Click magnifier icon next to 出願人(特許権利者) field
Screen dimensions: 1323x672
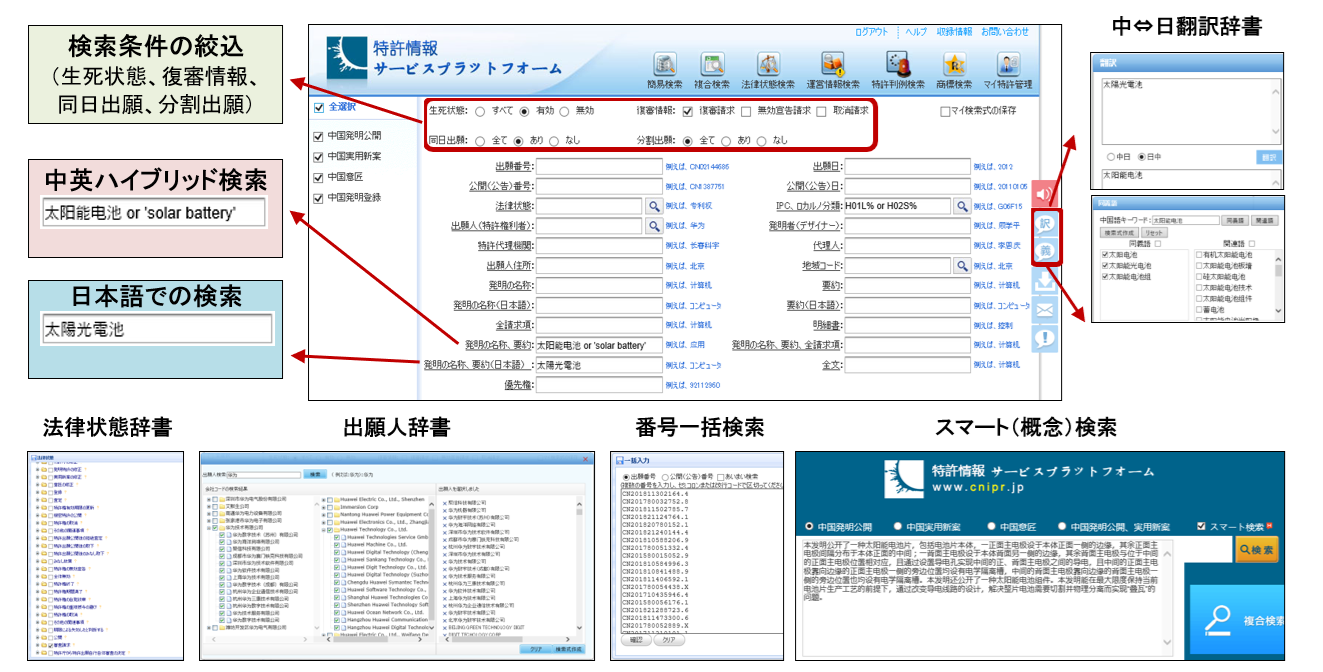coord(655,226)
